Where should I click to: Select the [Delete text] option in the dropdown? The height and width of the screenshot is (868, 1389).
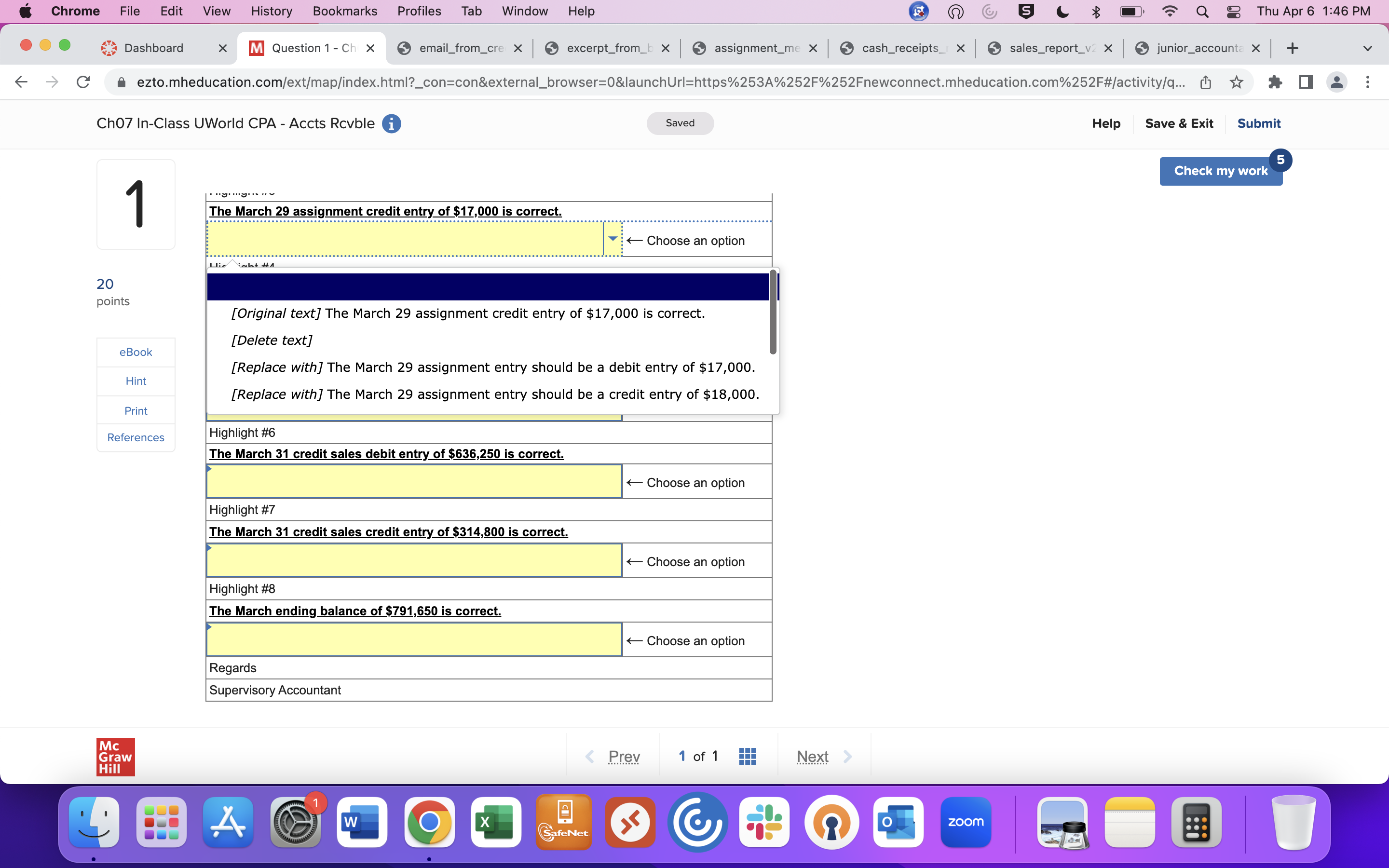(x=272, y=340)
